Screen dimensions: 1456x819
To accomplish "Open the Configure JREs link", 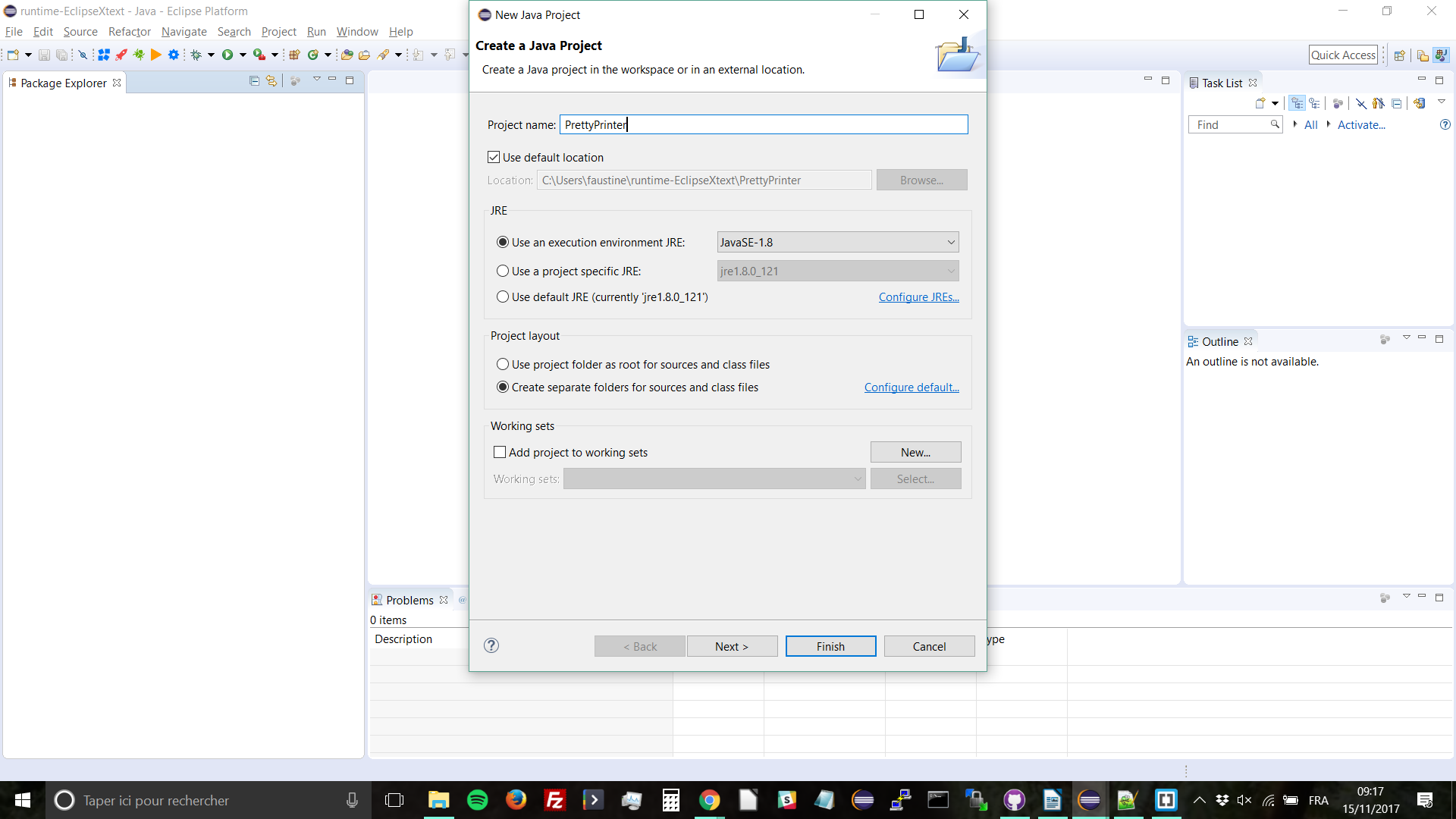I will coord(918,297).
